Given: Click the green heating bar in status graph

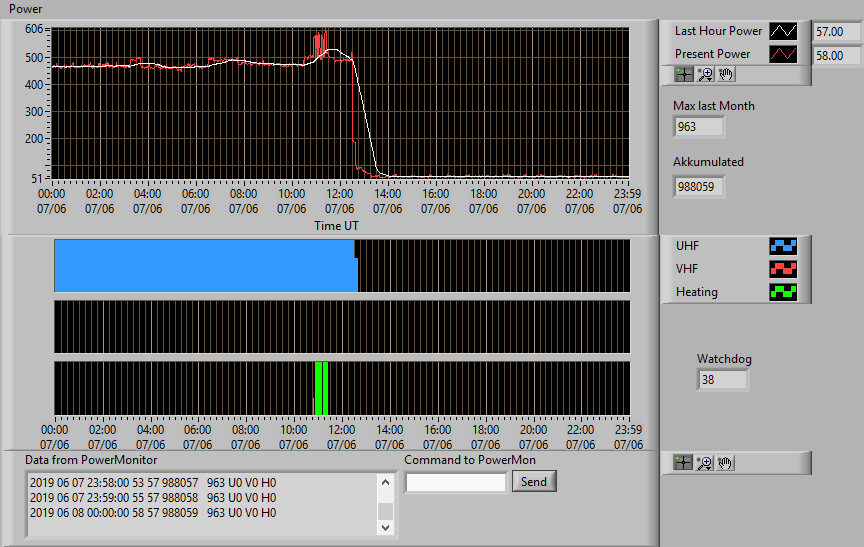Looking at the screenshot, I should [321, 388].
